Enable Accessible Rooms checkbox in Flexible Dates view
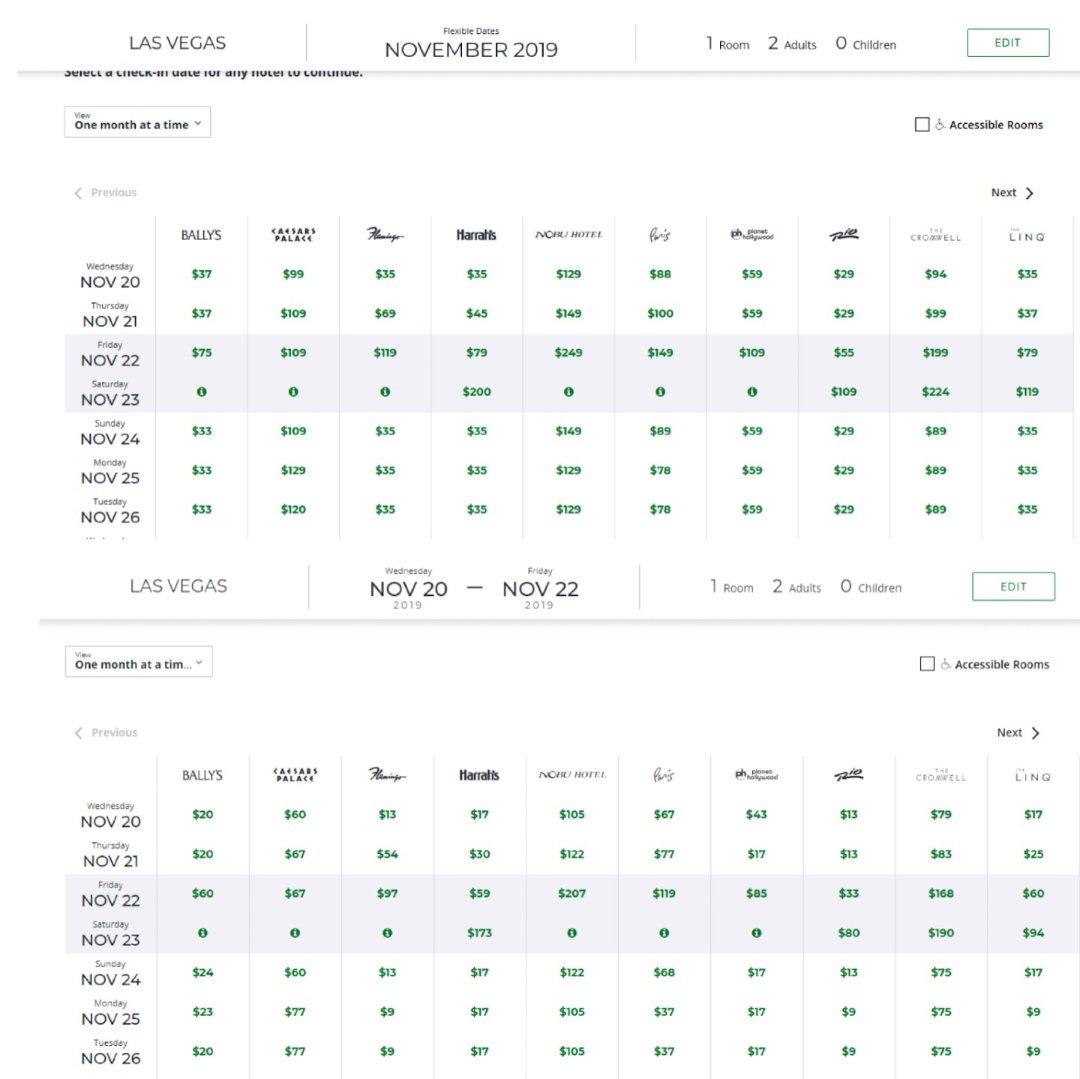The width and height of the screenshot is (1080, 1079). point(922,125)
